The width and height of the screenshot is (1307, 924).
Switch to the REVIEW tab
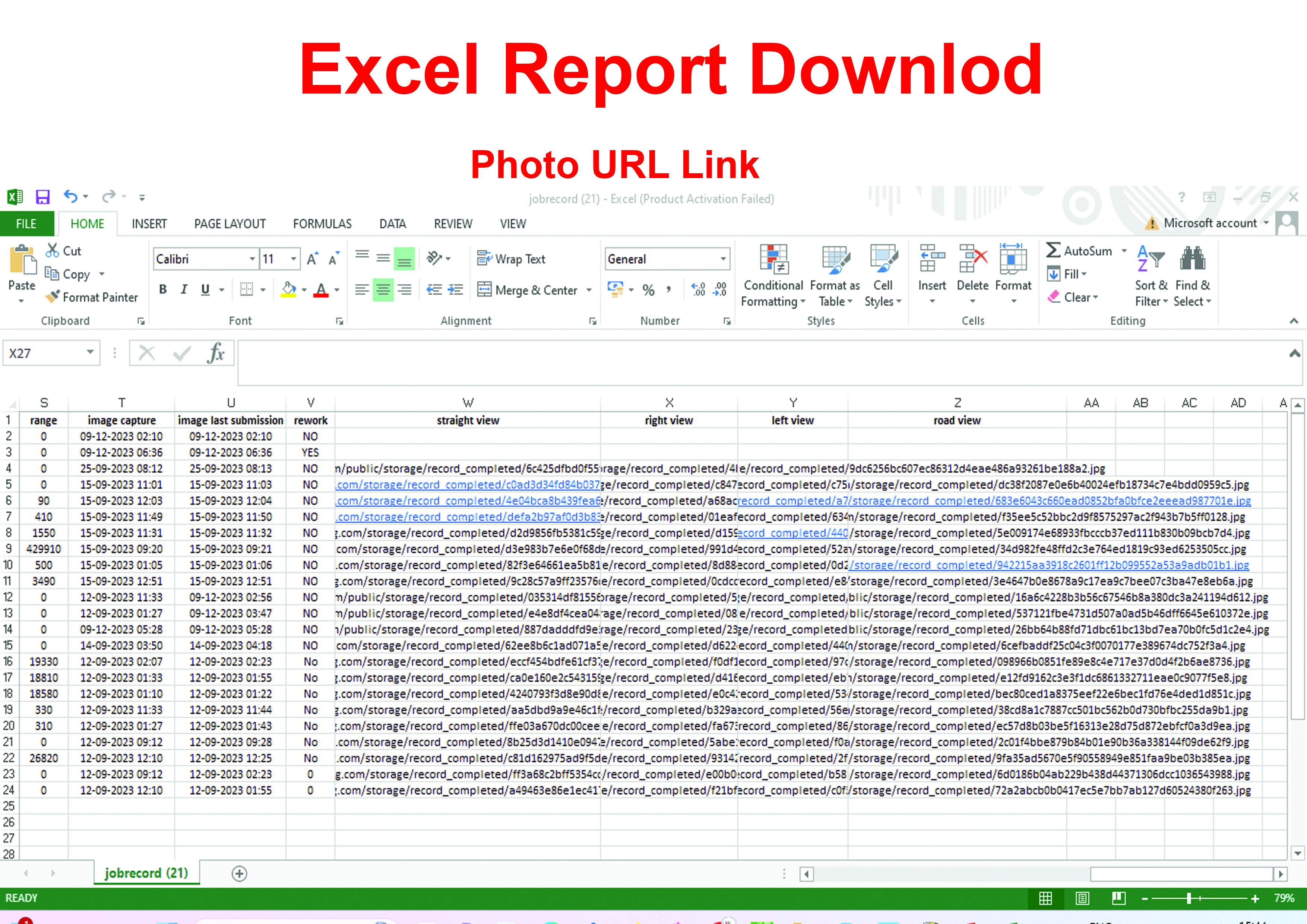pos(453,224)
